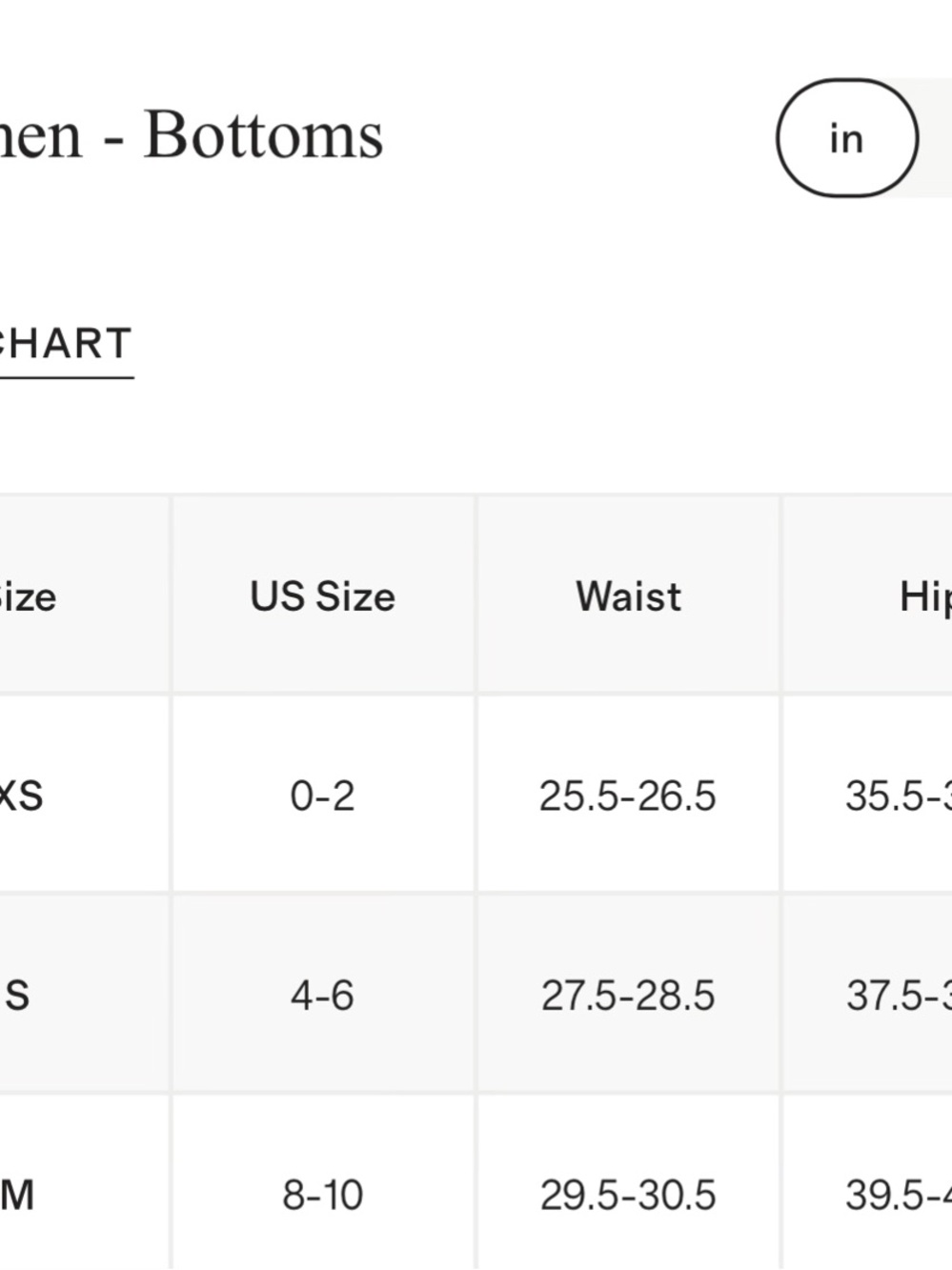Select the M size row label
The width and height of the screenshot is (952, 1270).
click(17, 1195)
